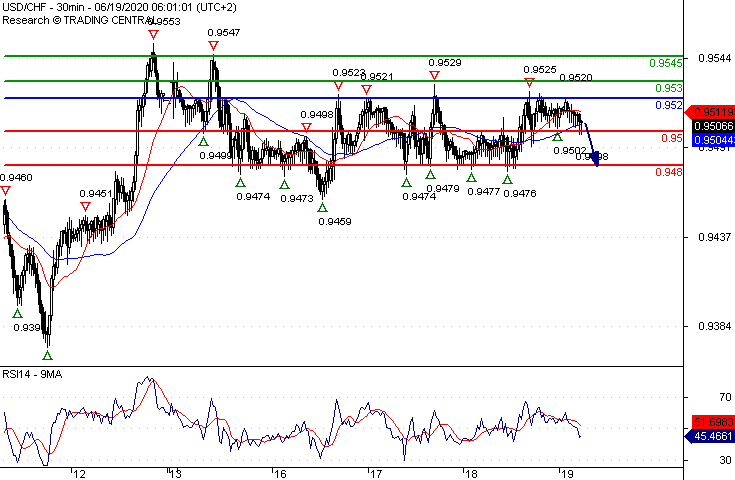Select the red triangle marker under the 0.9498 label

pos(307,127)
